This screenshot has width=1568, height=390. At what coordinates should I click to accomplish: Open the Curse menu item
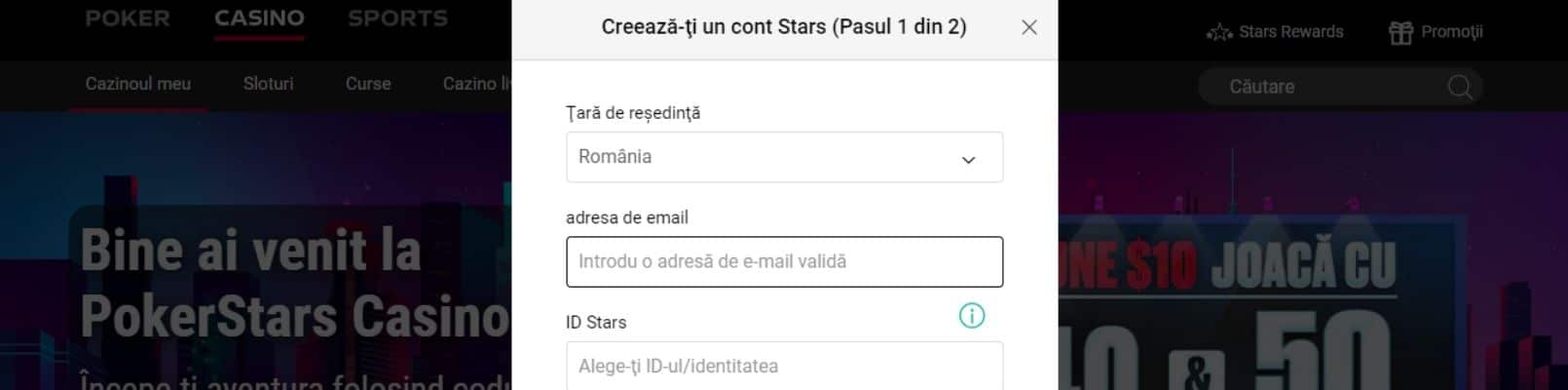(x=368, y=84)
